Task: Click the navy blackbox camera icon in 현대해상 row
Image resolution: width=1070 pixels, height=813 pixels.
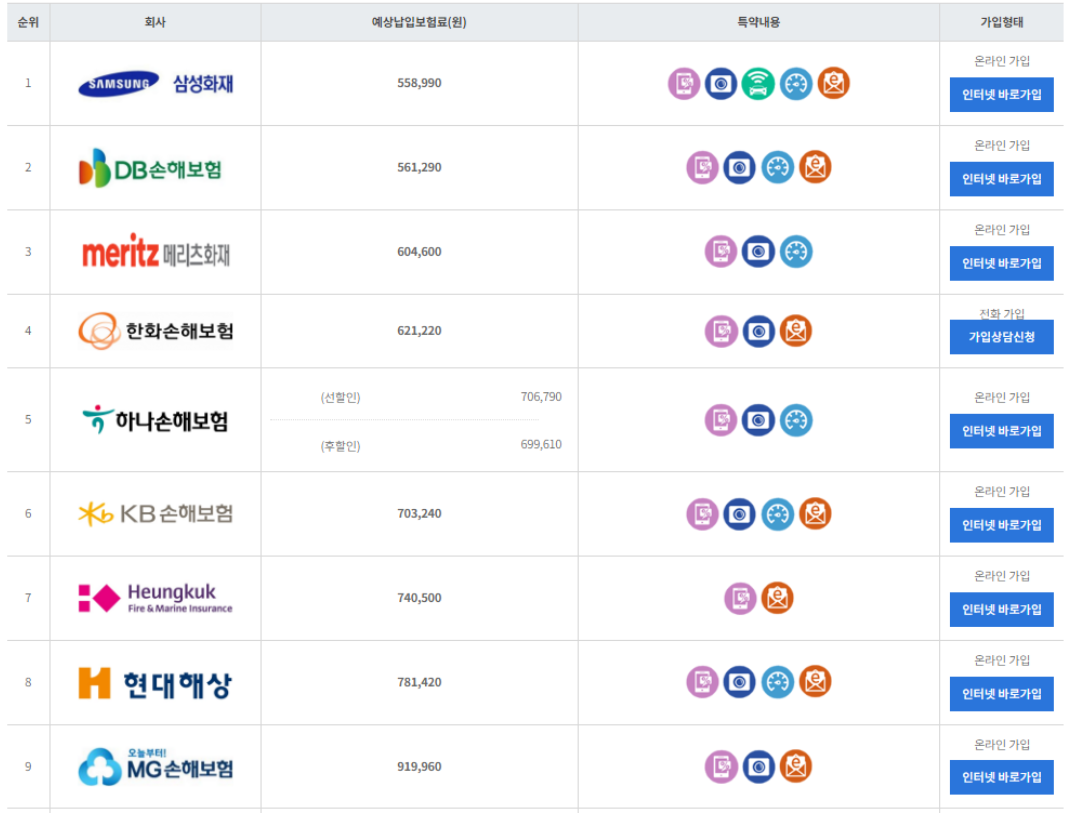Action: point(740,681)
